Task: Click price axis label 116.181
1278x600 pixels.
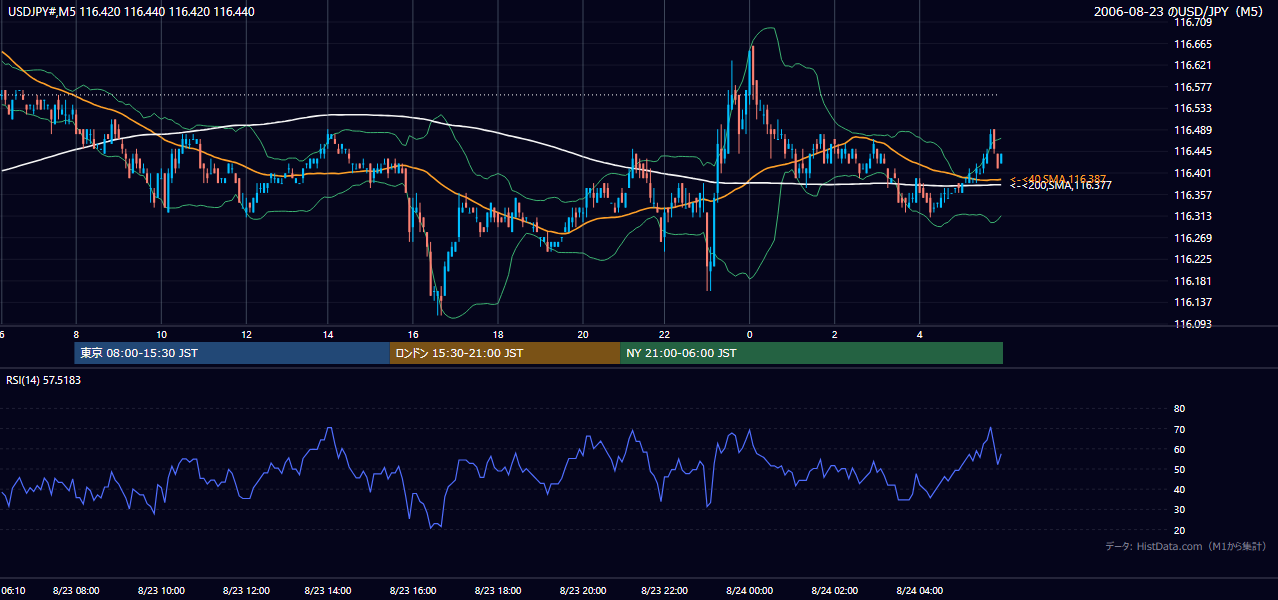Action: tap(1193, 281)
